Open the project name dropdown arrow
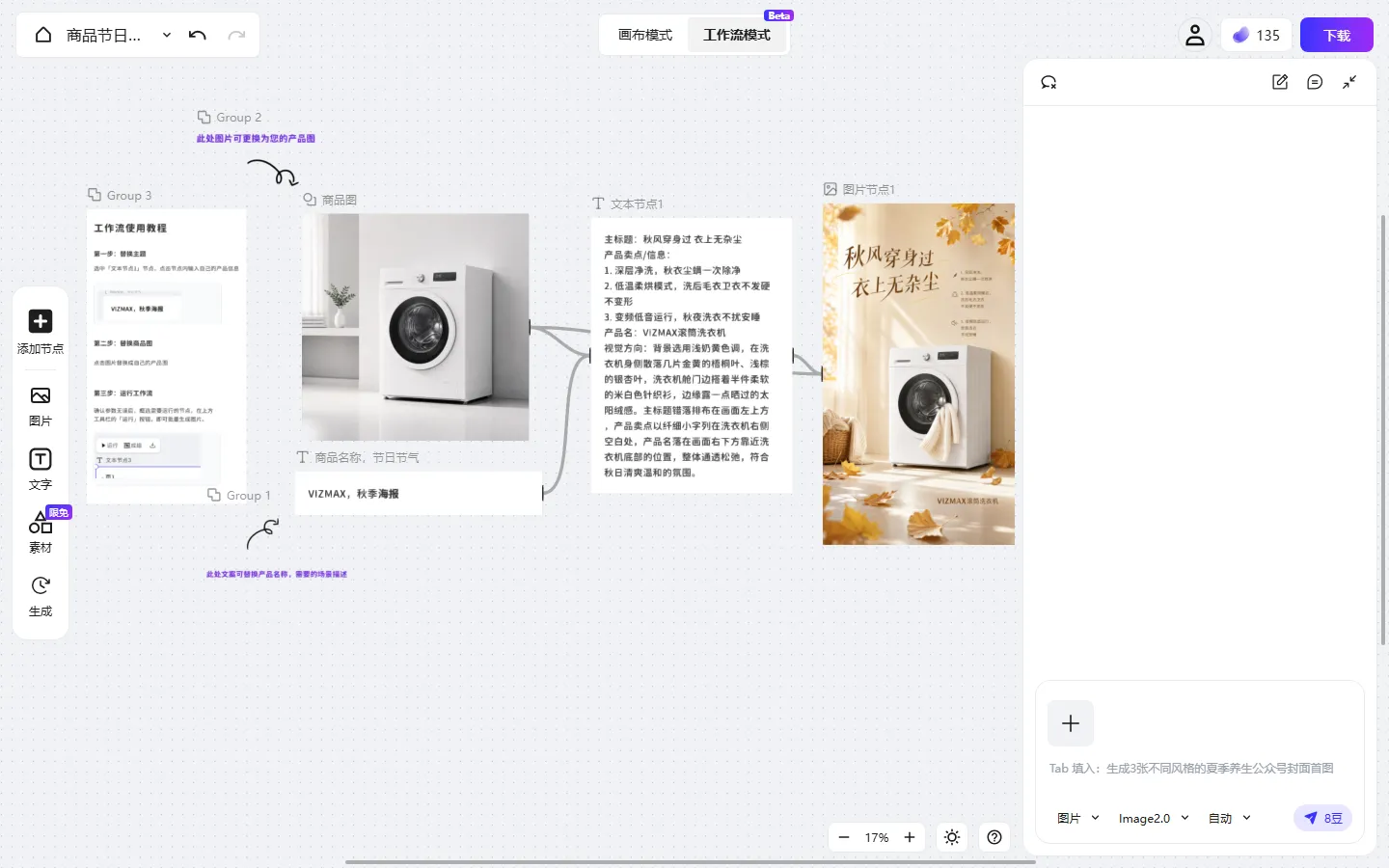 167,35
